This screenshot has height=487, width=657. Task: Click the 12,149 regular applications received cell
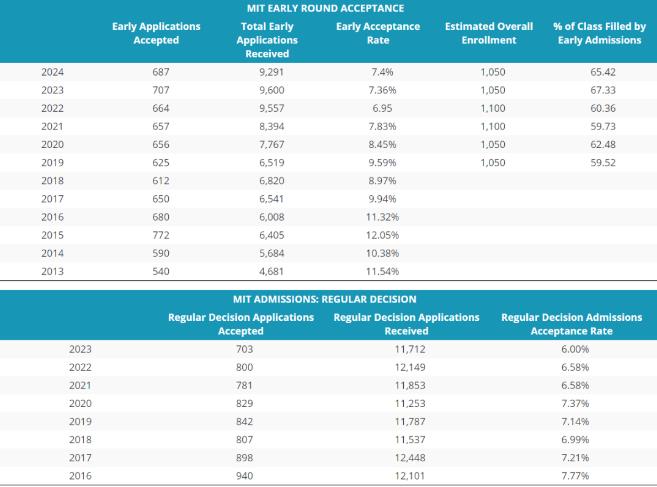pyautogui.click(x=410, y=367)
